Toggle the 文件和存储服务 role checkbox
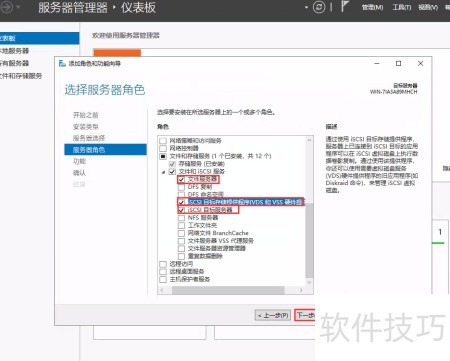This screenshot has width=450, height=361. [x=163, y=156]
